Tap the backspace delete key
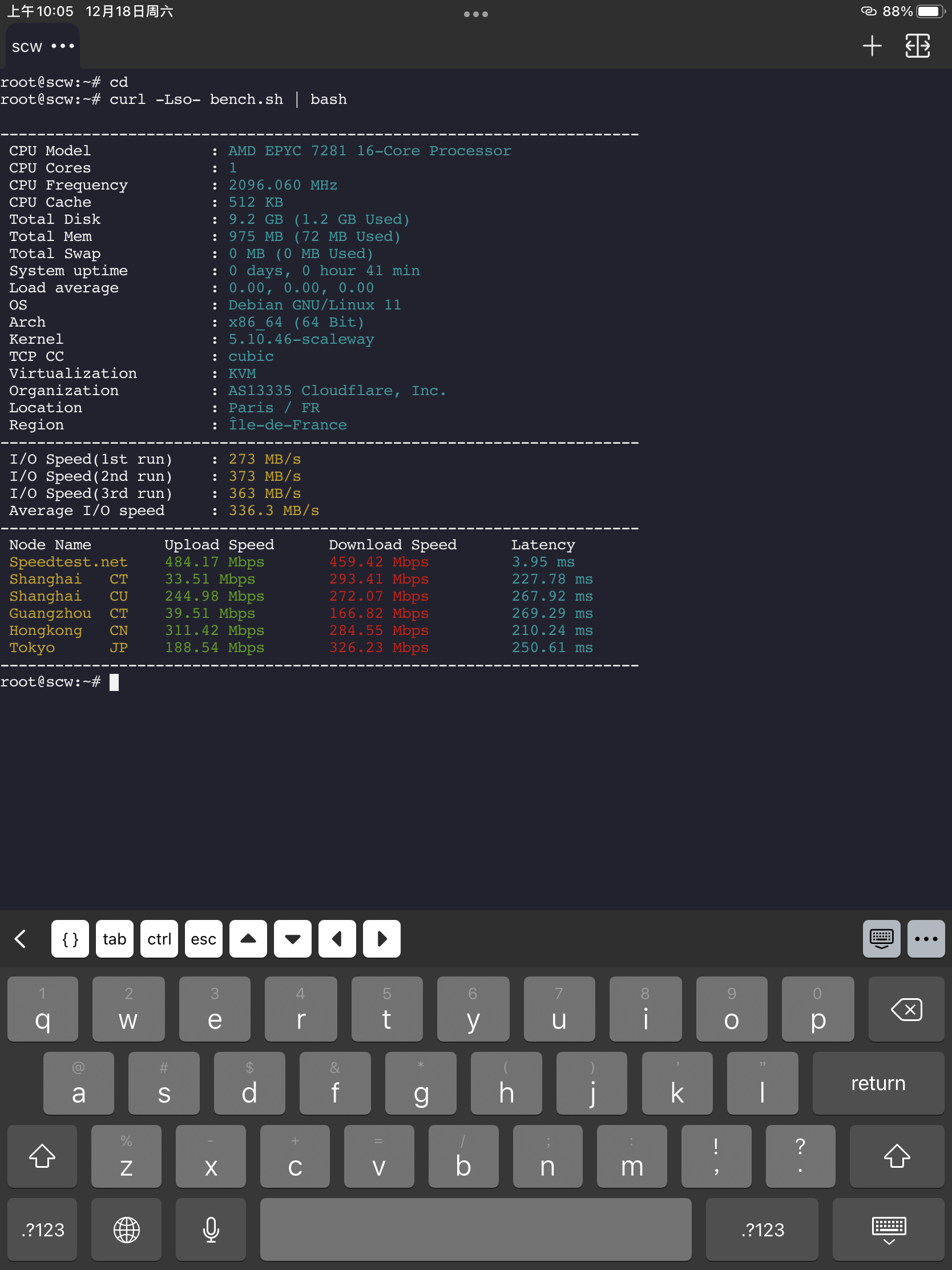The image size is (952, 1270). 906,1009
